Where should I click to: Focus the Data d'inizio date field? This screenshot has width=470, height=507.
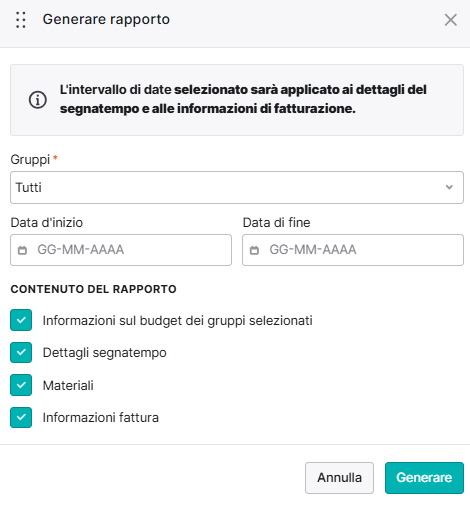tap(121, 250)
